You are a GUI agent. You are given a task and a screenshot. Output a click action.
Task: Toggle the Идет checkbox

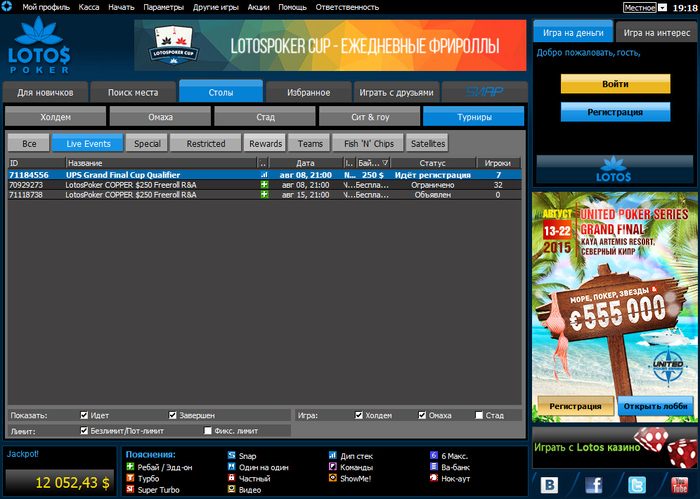[x=84, y=415]
